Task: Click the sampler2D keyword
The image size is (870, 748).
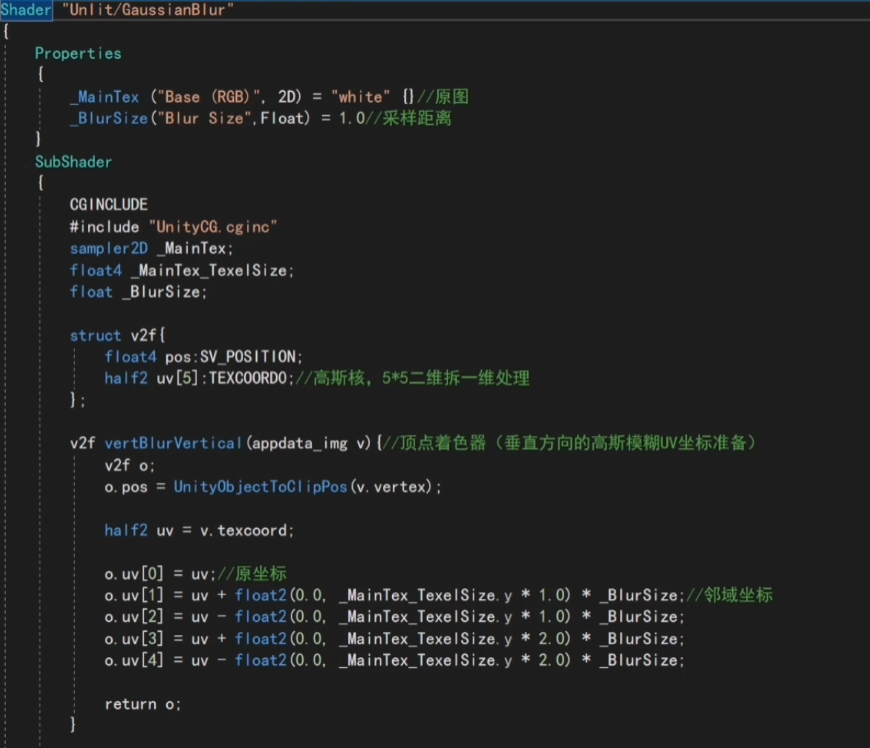Action: coord(109,248)
